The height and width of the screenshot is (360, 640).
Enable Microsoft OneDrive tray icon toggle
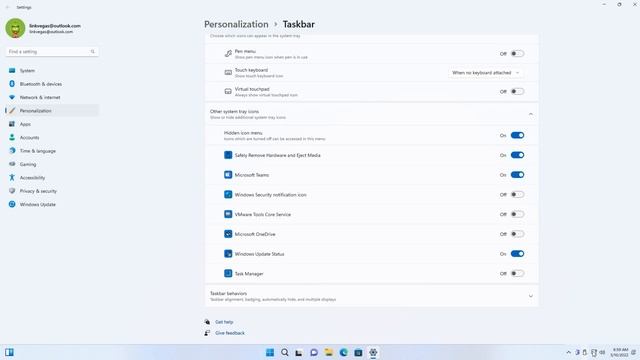coord(517,234)
